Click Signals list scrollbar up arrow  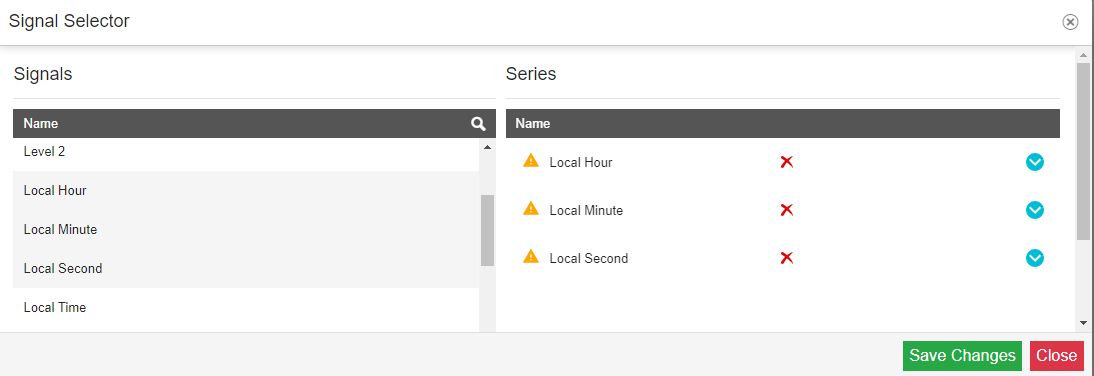point(487,147)
